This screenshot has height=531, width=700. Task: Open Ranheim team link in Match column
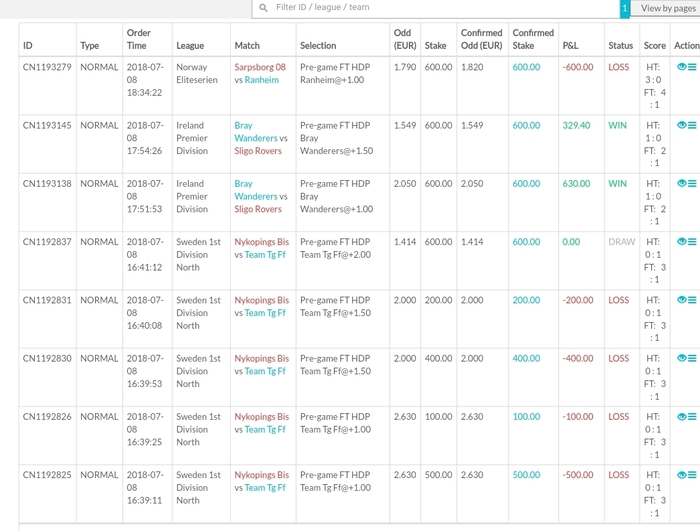point(262,80)
